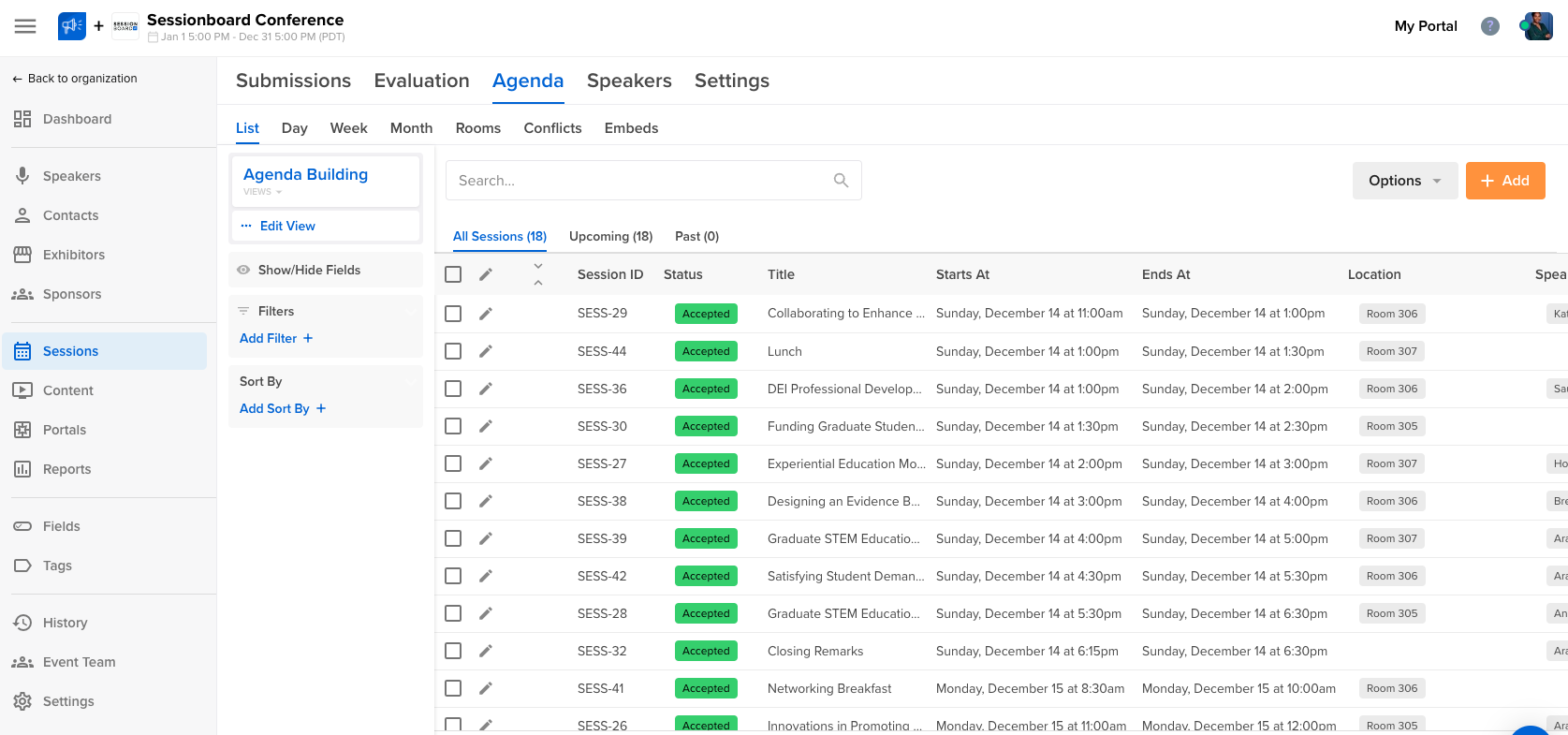Open History in the sidebar
This screenshot has height=735, width=1568.
(x=65, y=623)
